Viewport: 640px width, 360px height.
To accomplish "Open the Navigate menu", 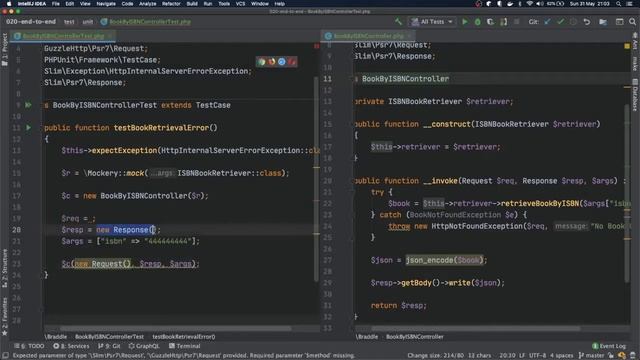I will pos(106,4).
